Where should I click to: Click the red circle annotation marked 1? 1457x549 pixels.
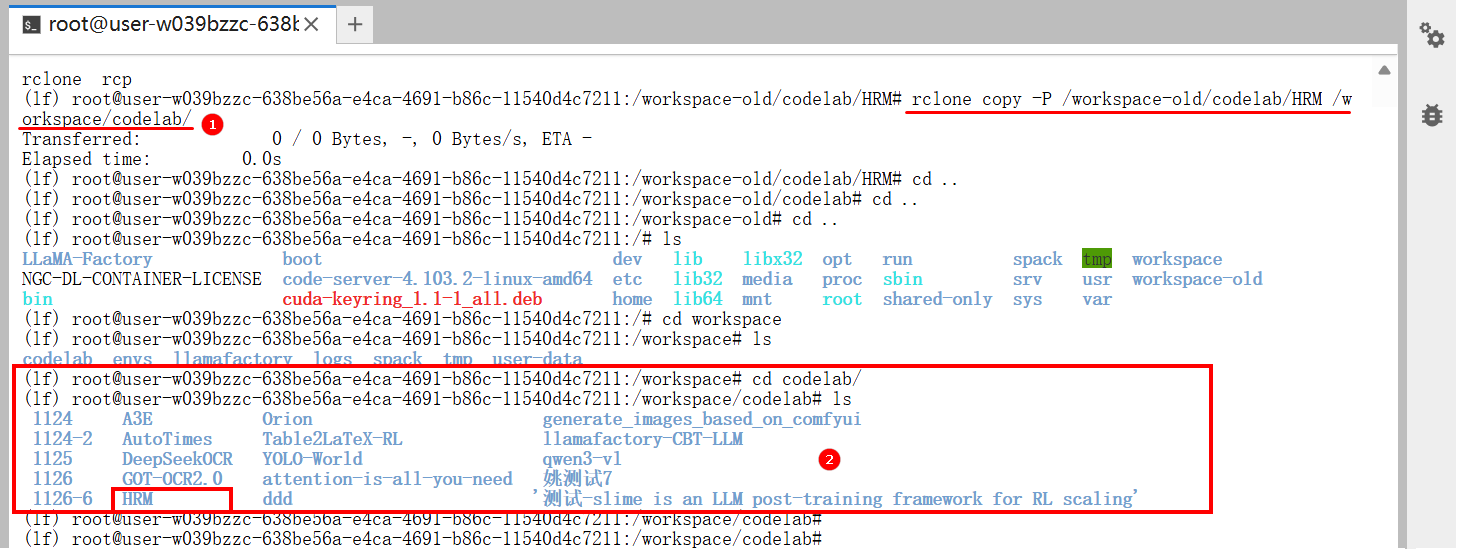[x=211, y=125]
